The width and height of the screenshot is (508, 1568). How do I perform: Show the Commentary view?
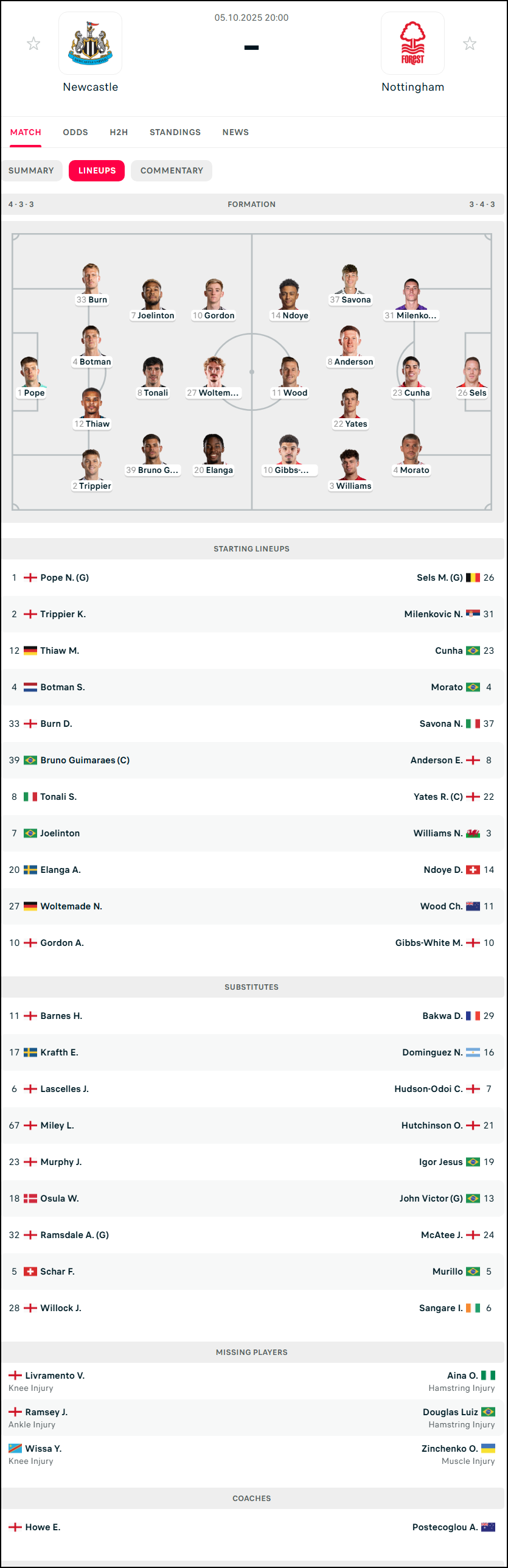172,170
